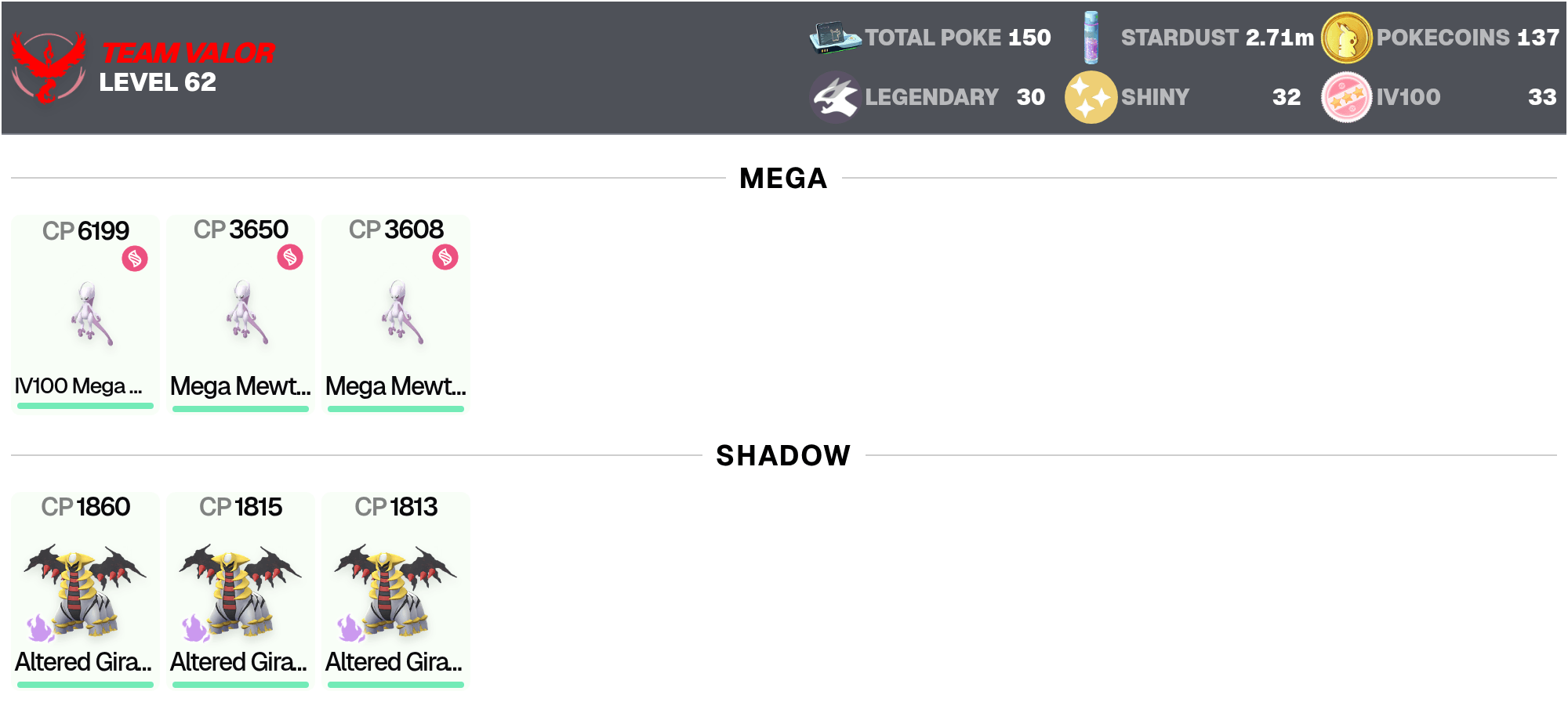Click the SHADOW section heading

coord(783,456)
